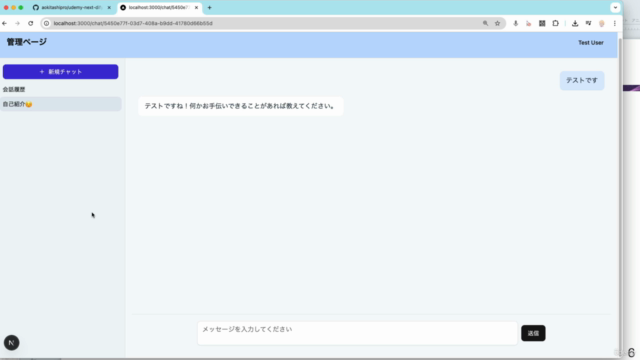
Task: Open Chrome three-dot menu
Action: pyautogui.click(x=615, y=23)
